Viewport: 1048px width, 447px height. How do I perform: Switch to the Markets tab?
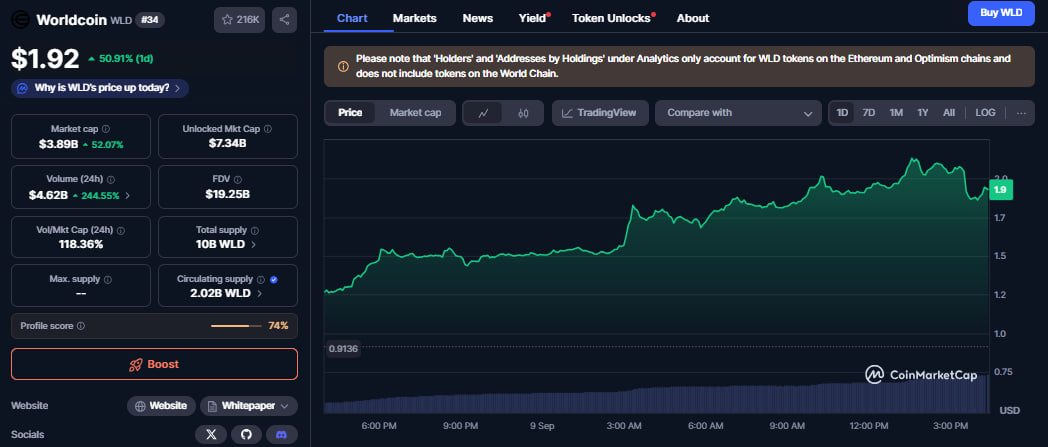click(414, 18)
